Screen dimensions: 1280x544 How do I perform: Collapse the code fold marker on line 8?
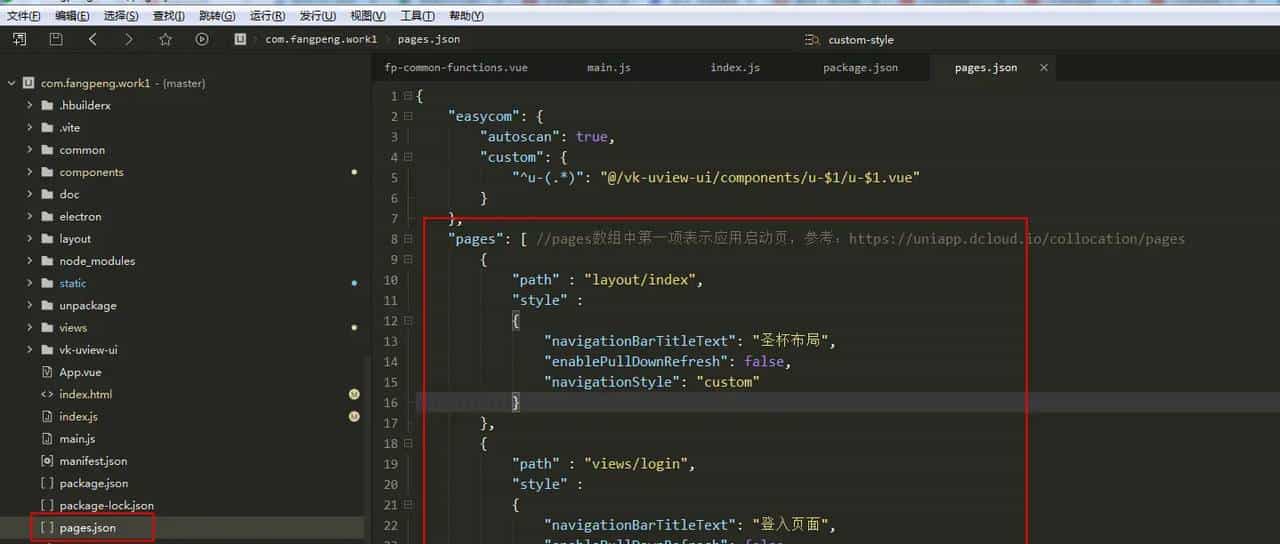[x=408, y=239]
